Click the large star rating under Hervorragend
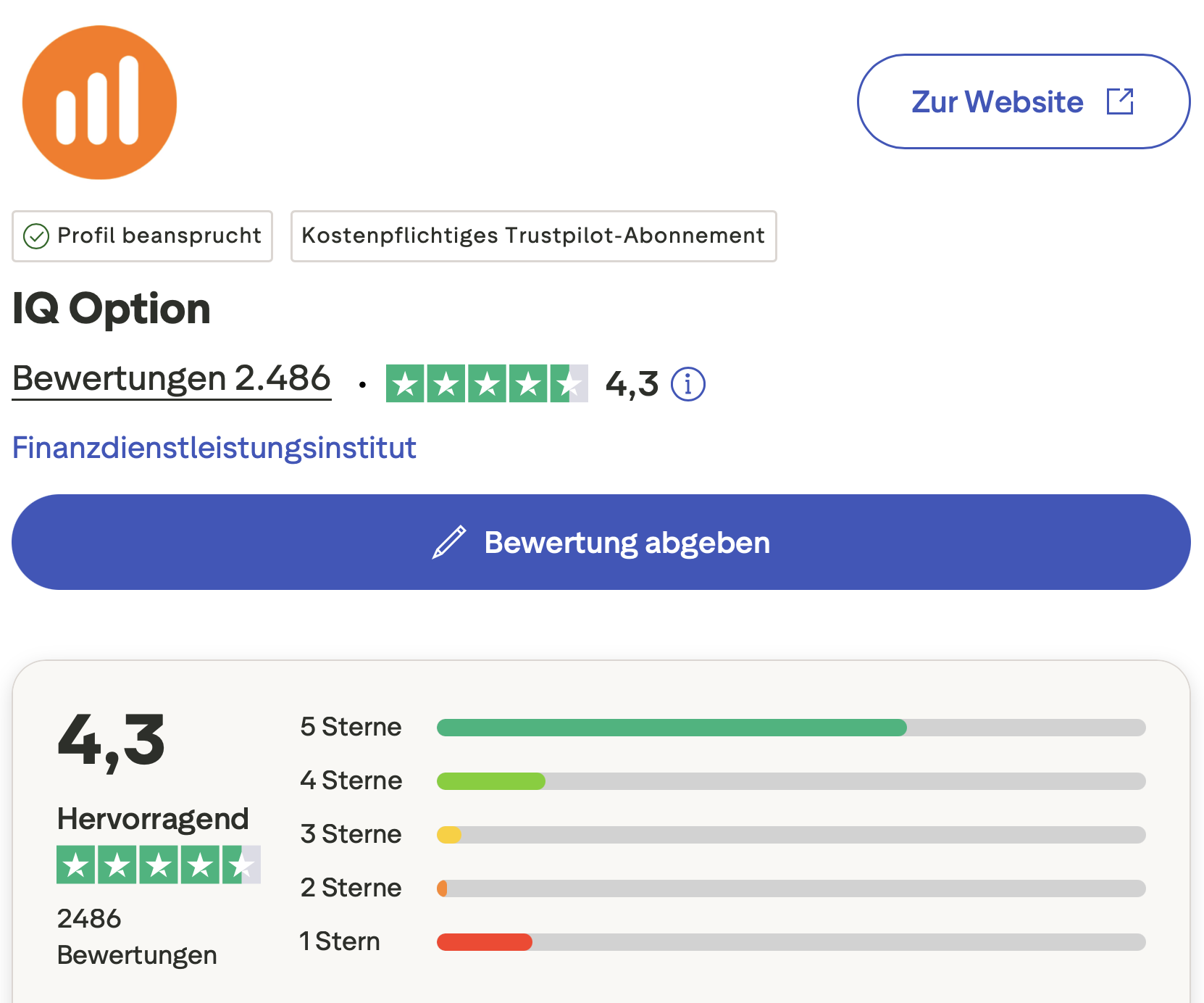Viewport: 1204px width, 1003px height. click(x=158, y=864)
